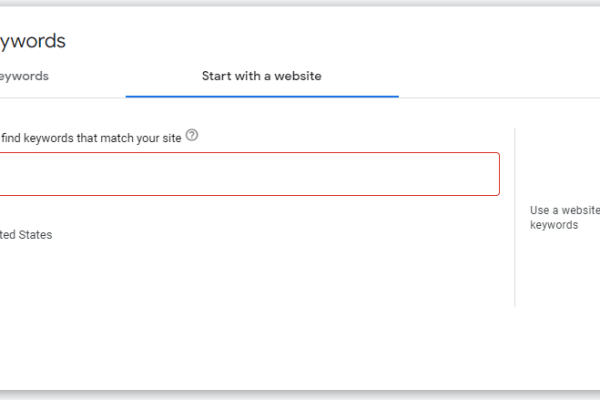This screenshot has width=600, height=400.
Task: Switch to the Start with a website tab
Action: click(x=262, y=76)
